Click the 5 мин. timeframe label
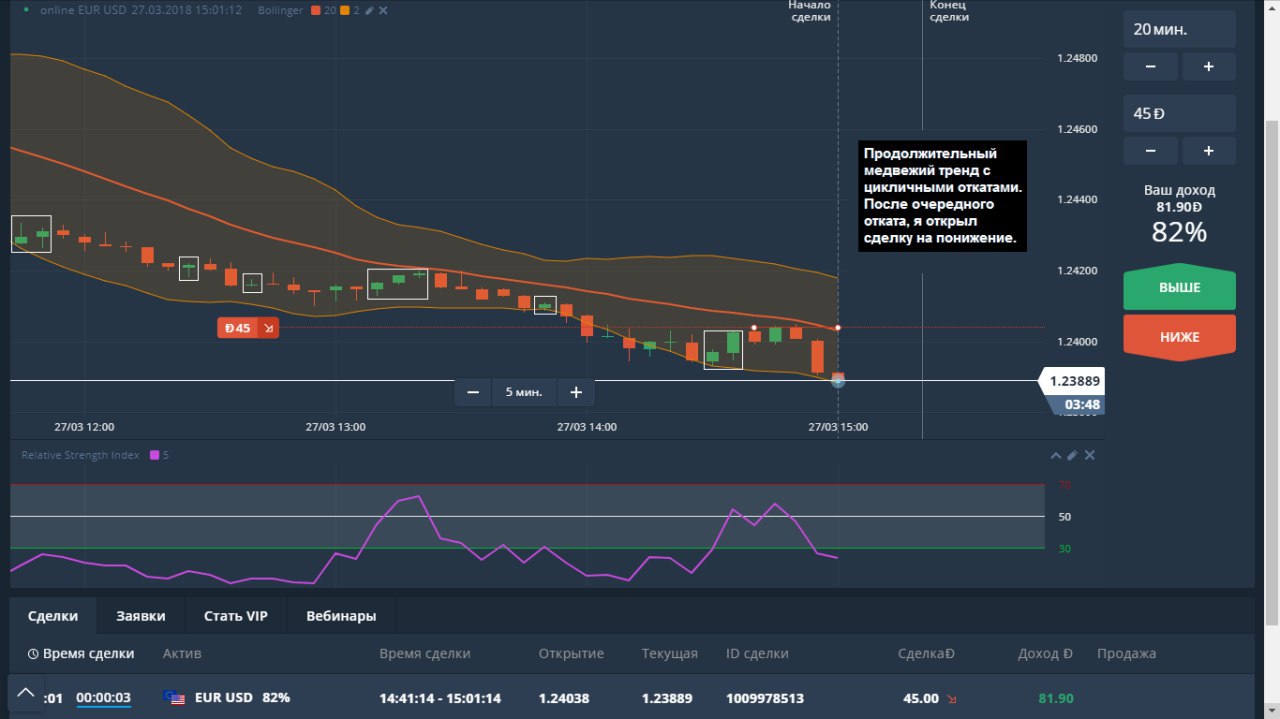Viewport: 1280px width, 719px height. [524, 392]
